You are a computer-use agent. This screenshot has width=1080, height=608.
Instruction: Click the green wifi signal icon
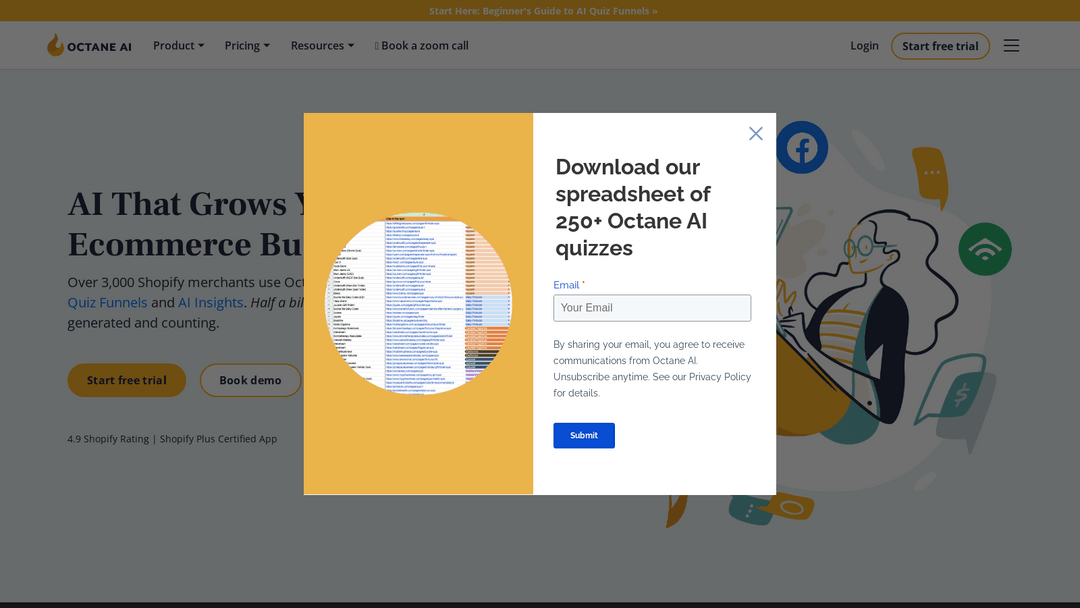[984, 249]
